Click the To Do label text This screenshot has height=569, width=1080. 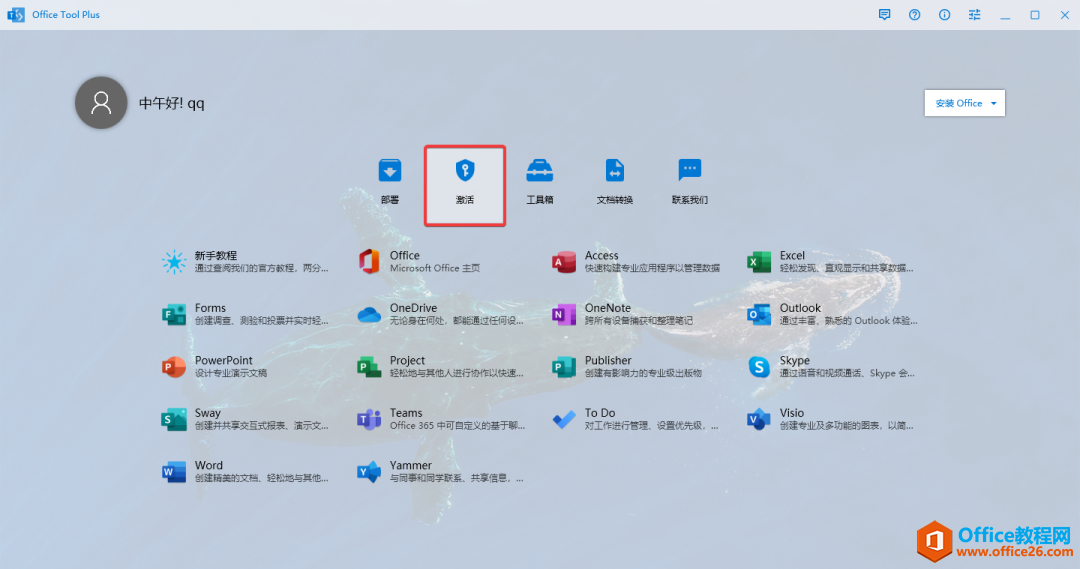600,413
